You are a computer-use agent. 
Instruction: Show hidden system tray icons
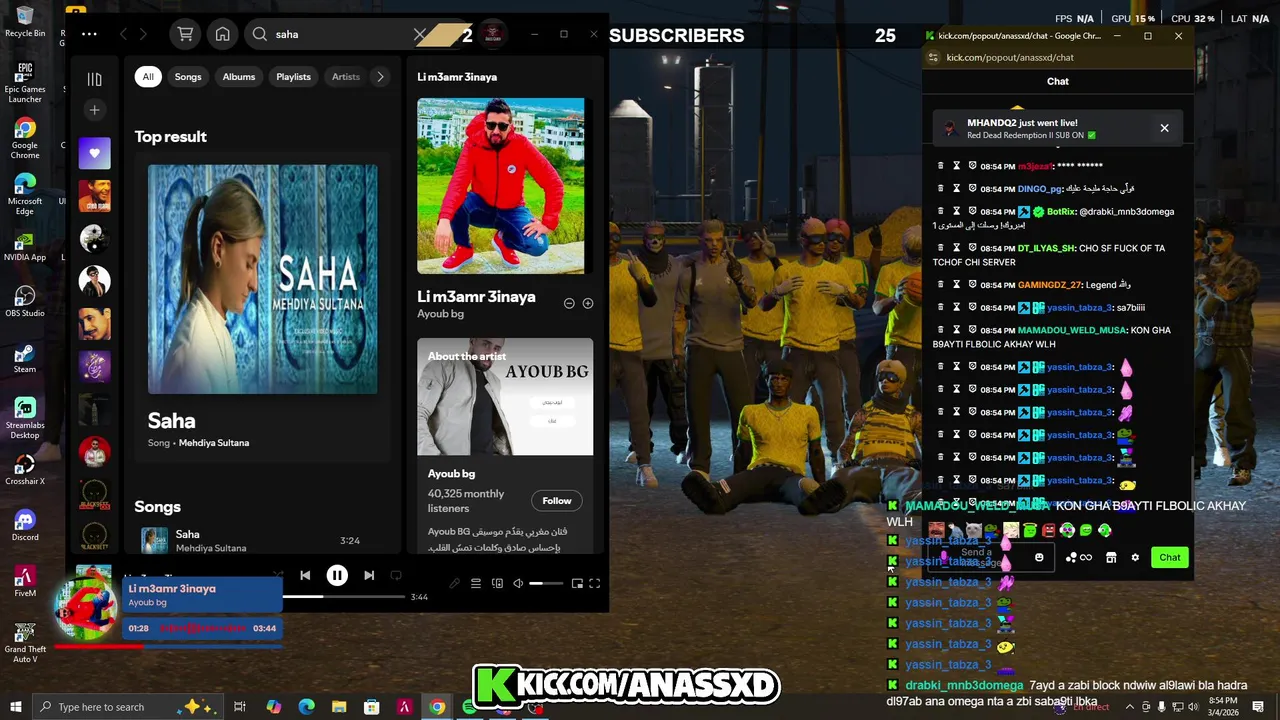(x=1130, y=707)
